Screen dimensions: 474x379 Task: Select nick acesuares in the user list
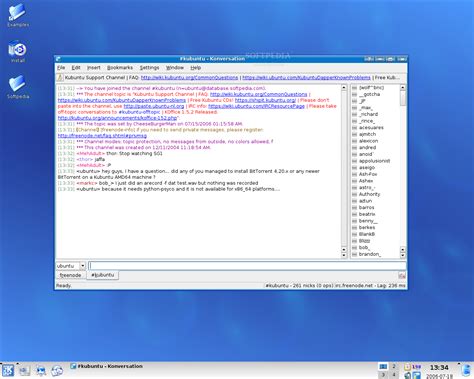coord(371,128)
